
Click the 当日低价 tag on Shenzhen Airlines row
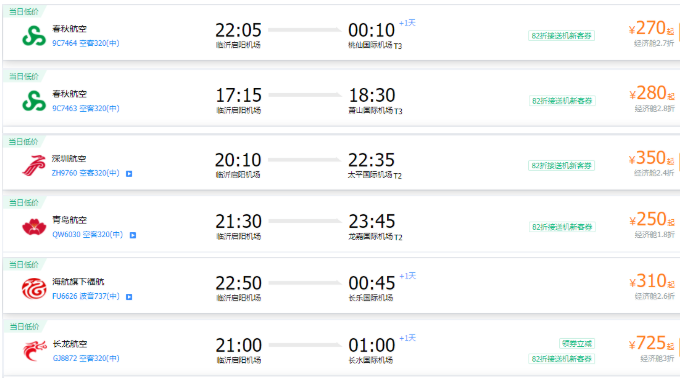[24, 142]
